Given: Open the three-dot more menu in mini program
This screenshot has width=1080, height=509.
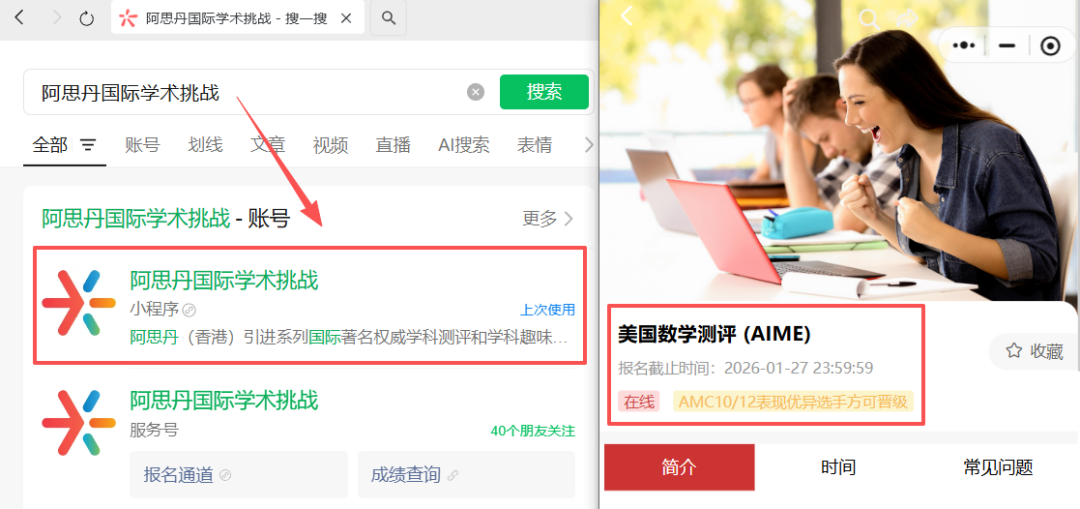Looking at the screenshot, I should (x=964, y=45).
